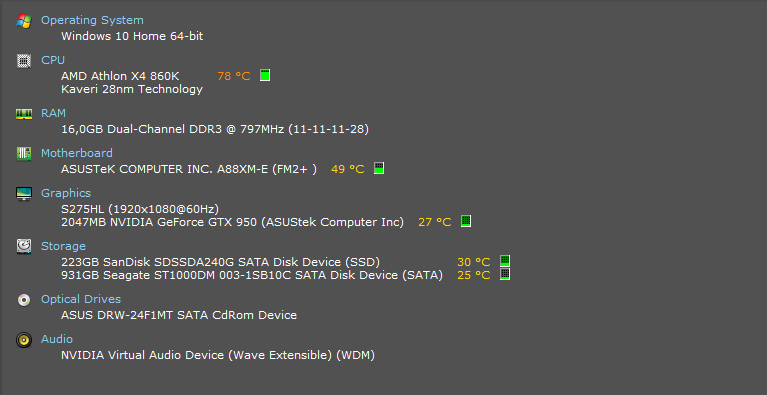Open the CPU section heading
Viewport: 767px width, 395px height.
pyautogui.click(x=53, y=60)
